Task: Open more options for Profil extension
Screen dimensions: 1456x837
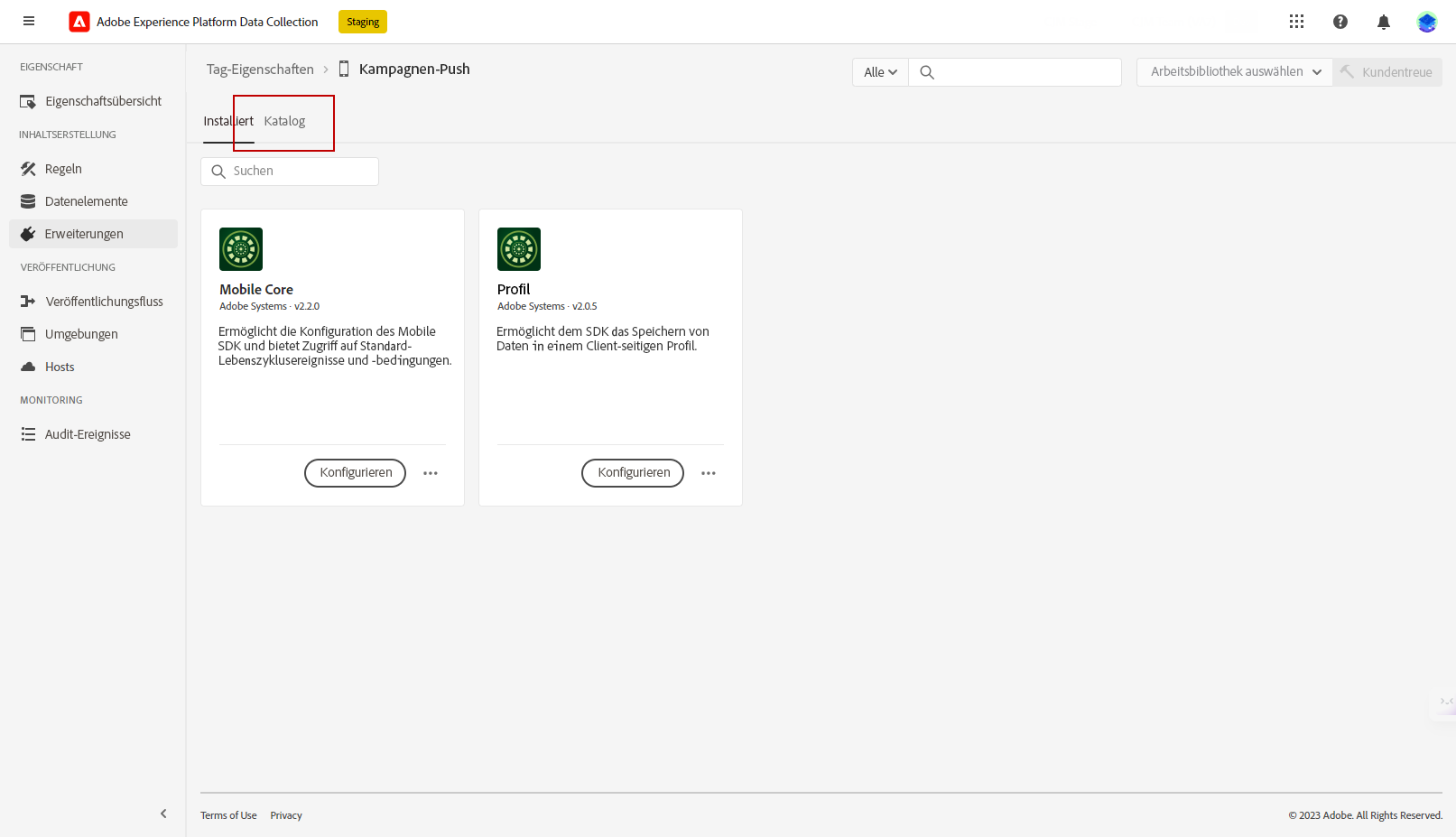Action: click(x=709, y=473)
